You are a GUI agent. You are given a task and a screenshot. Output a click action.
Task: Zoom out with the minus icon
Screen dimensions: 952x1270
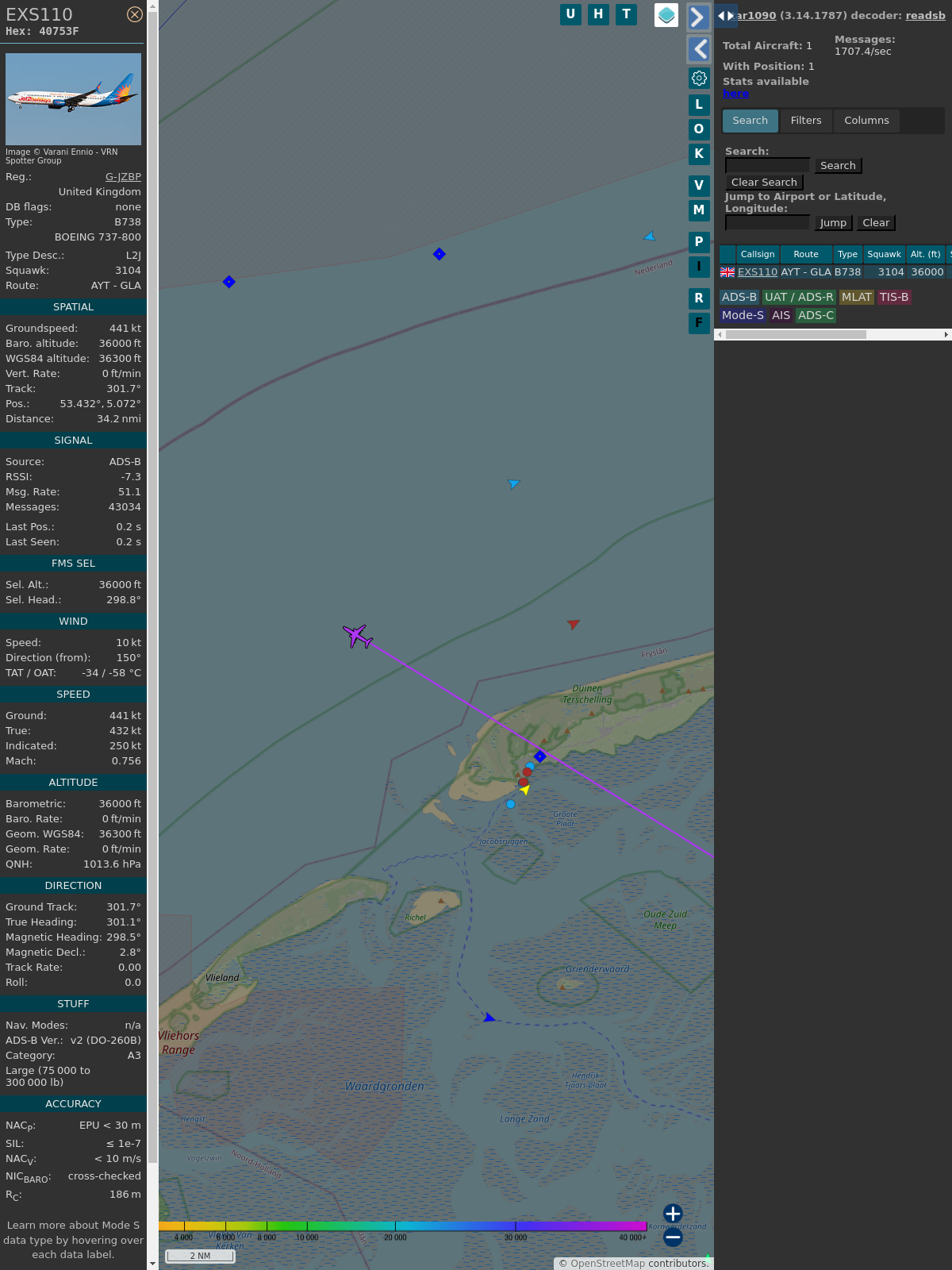673,1237
